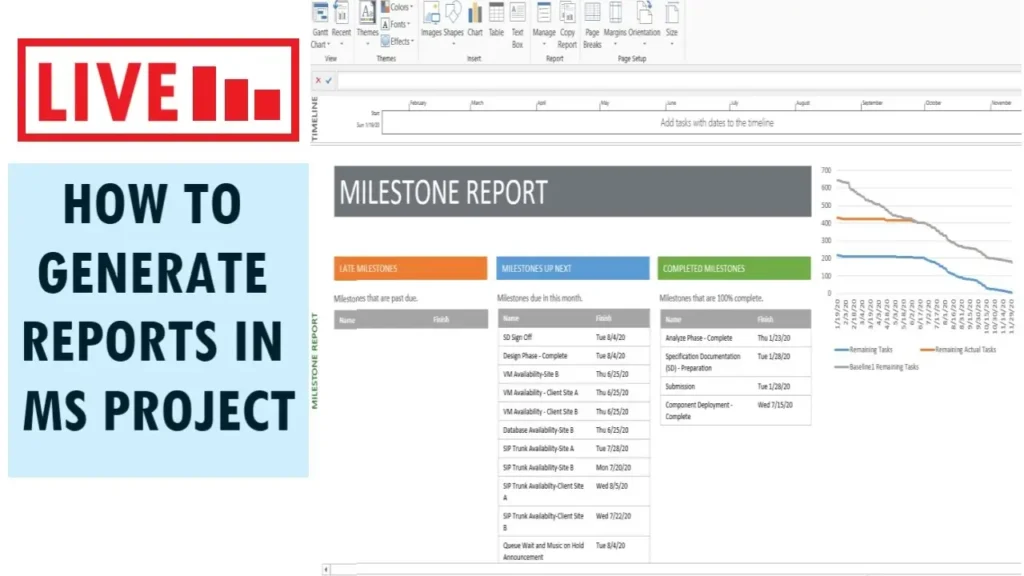Click the Table icon in the Insert group

tap(496, 15)
